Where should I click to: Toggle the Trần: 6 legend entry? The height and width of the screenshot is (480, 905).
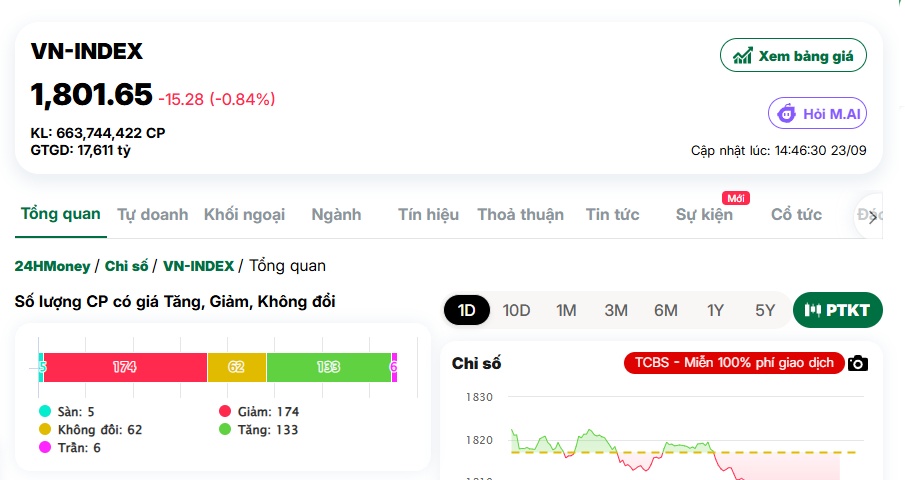(69, 447)
